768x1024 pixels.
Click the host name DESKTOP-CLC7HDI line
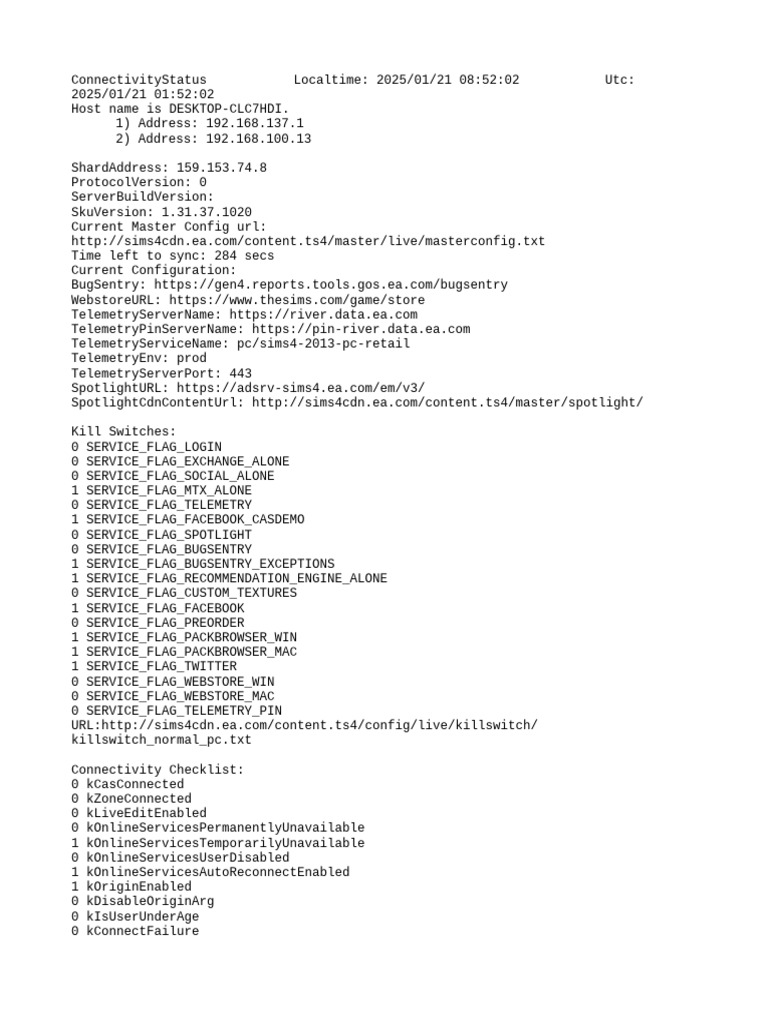tap(180, 108)
